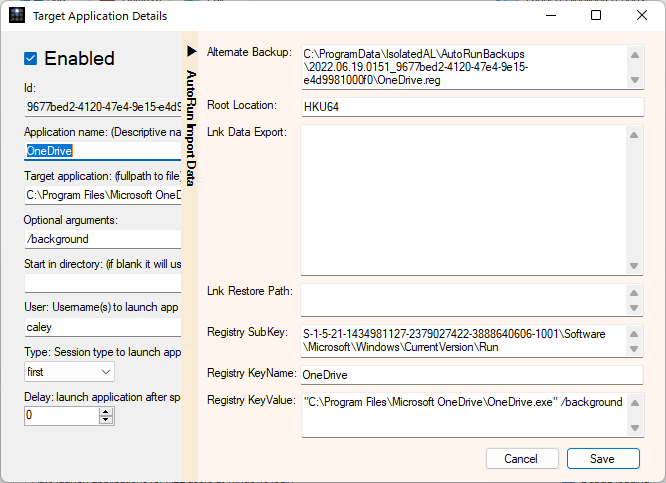Click down arrow in Lnk Restore Path scrollbar
666x483 pixels.
[634, 308]
